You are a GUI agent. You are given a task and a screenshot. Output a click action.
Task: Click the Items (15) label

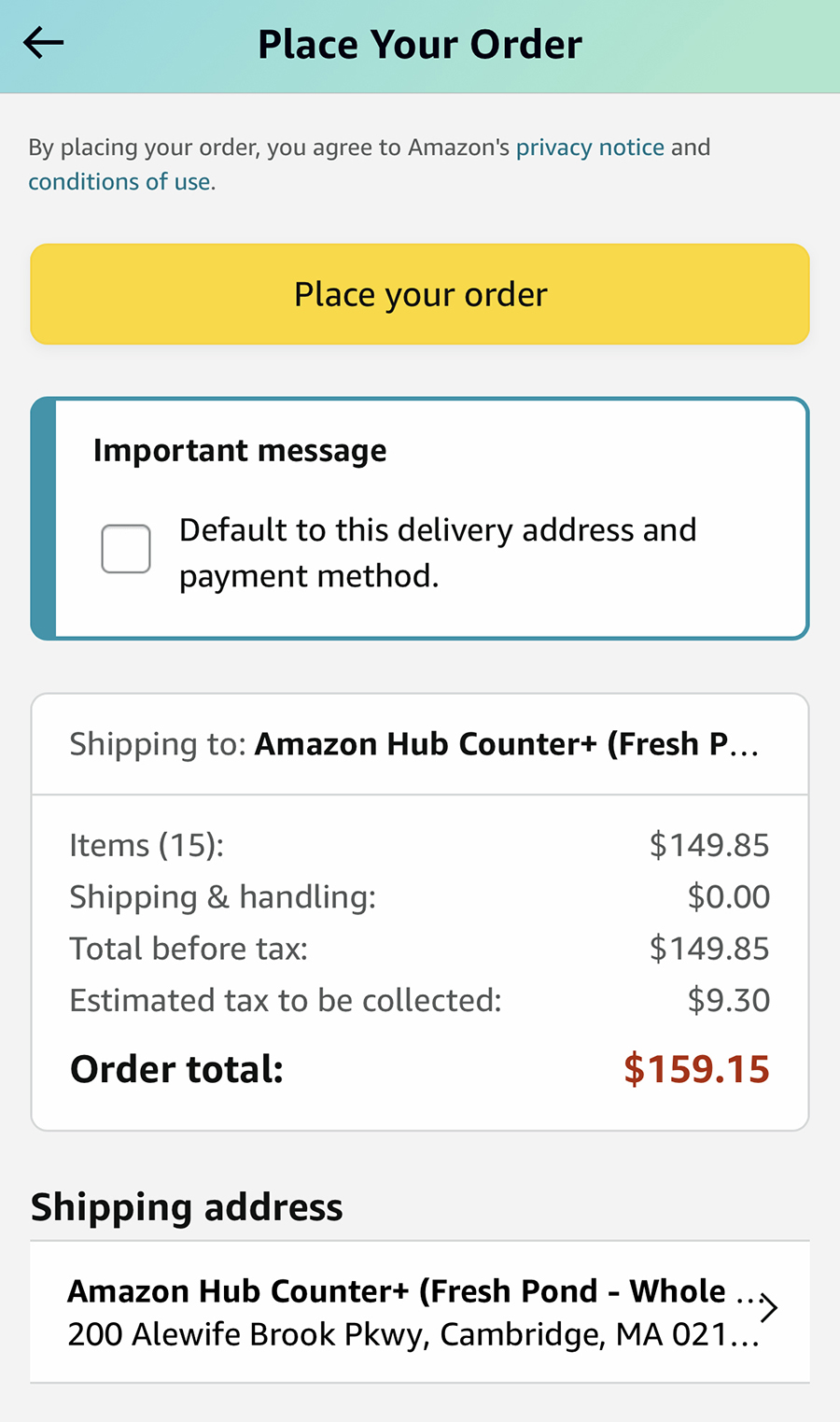(147, 846)
